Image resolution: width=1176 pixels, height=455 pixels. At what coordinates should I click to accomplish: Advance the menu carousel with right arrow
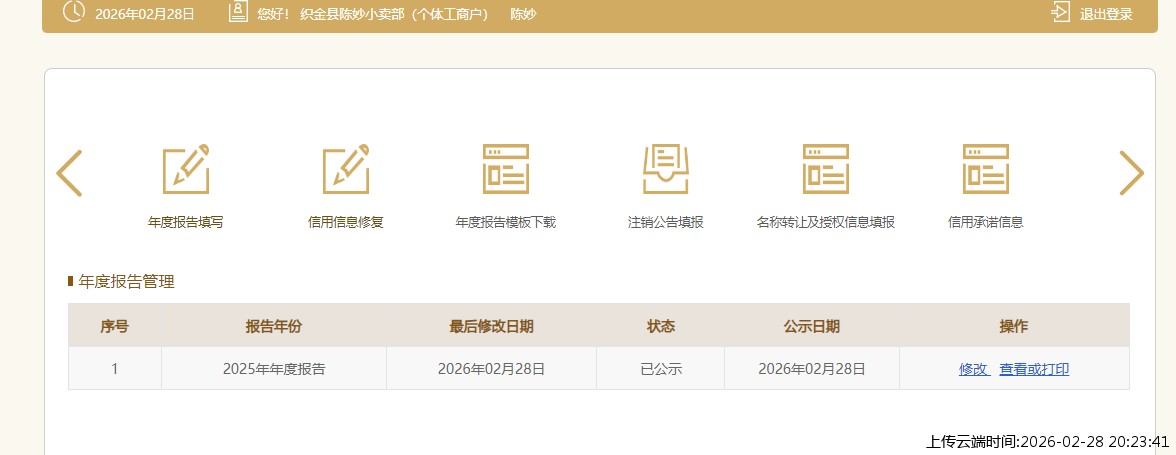click(x=1131, y=173)
